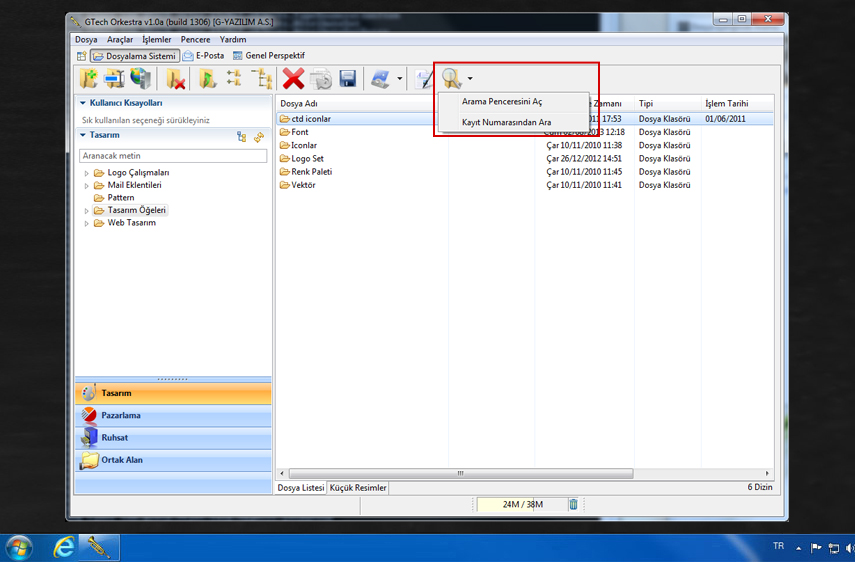Image resolution: width=855 pixels, height=562 pixels.
Task: Choose Kayıt Numarasından Ara menu entry
Action: (514, 122)
